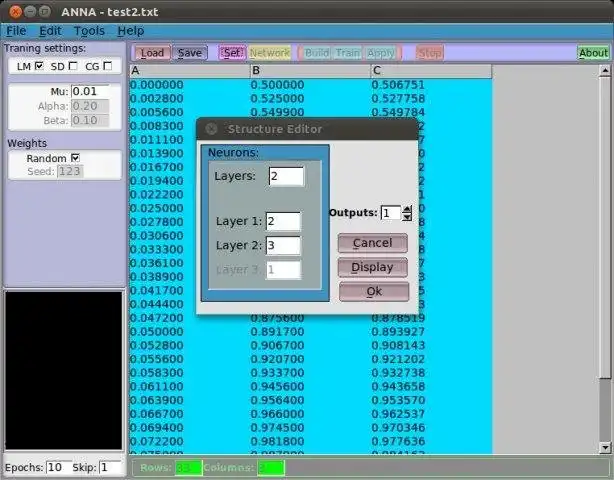
Task: Toggle the Random weights checkbox
Action: pyautogui.click(x=76, y=158)
